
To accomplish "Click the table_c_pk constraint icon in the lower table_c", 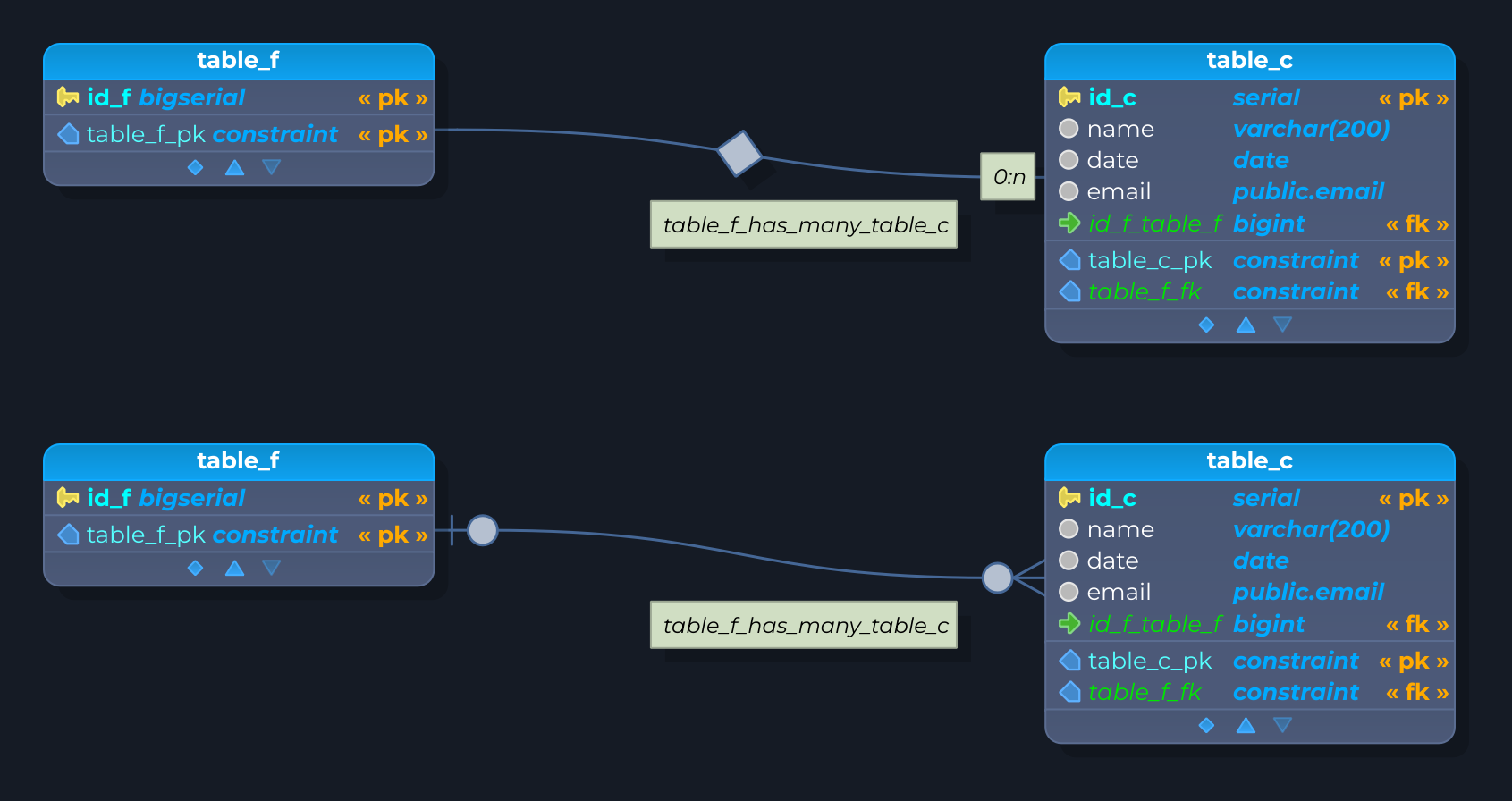I will 1069,661.
